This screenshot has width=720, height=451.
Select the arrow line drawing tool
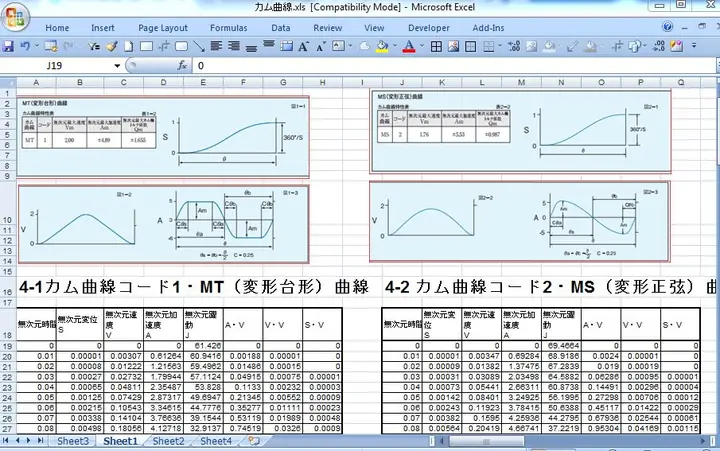199,46
